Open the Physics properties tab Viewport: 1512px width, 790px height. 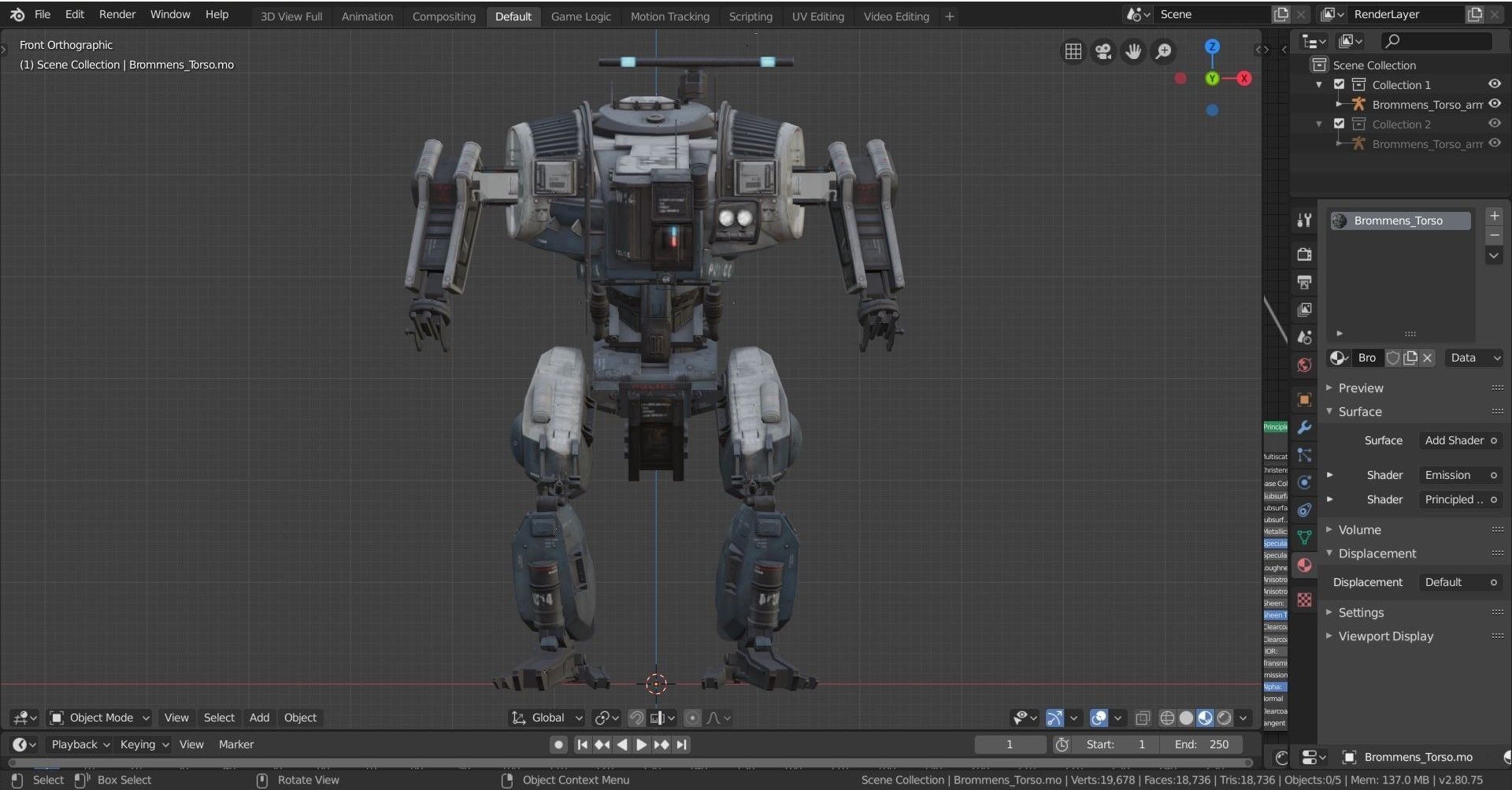click(1304, 483)
